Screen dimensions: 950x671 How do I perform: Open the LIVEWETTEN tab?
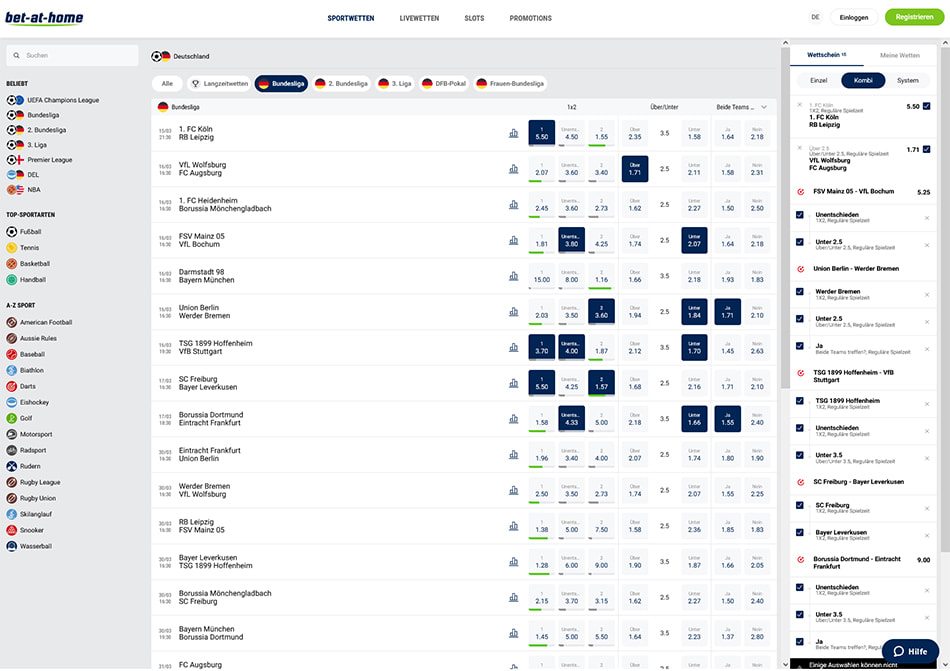coord(419,18)
